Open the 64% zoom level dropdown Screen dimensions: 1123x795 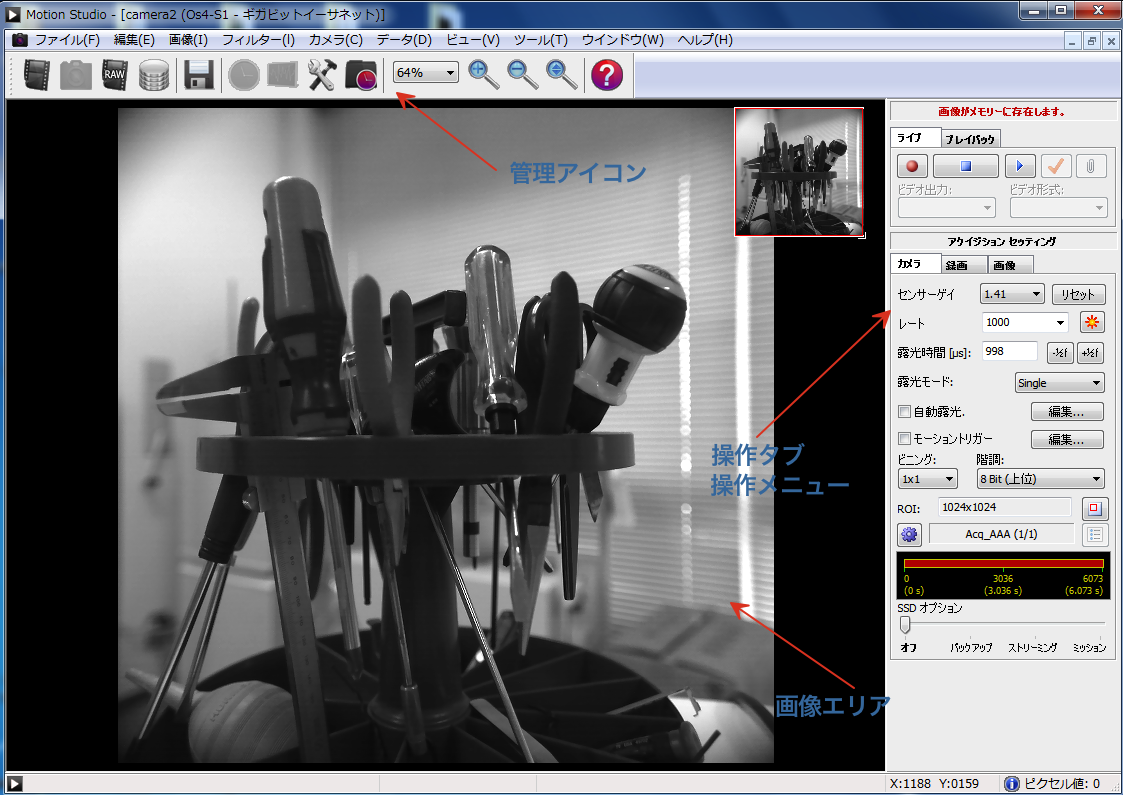(x=425, y=72)
